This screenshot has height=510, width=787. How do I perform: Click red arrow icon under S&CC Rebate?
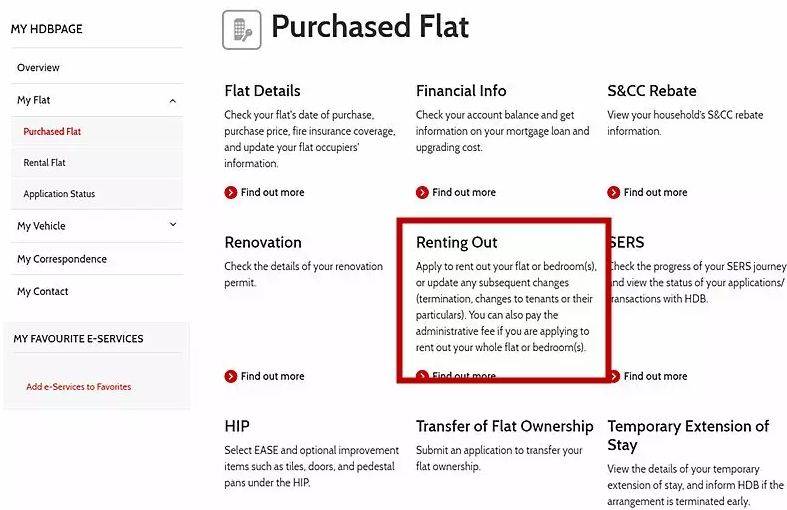614,192
